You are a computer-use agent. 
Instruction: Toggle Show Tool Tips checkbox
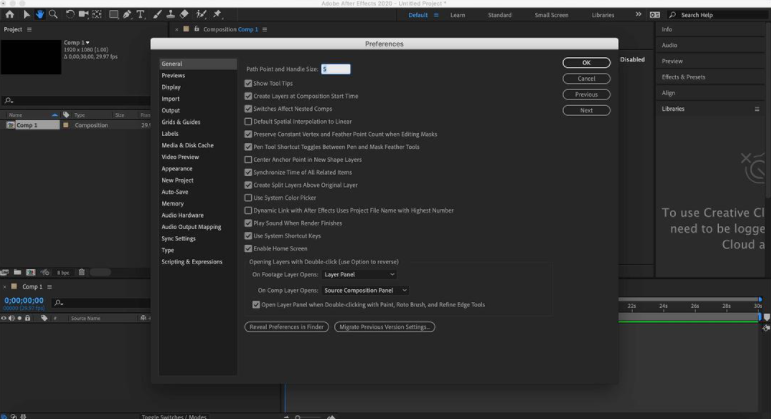[248, 84]
